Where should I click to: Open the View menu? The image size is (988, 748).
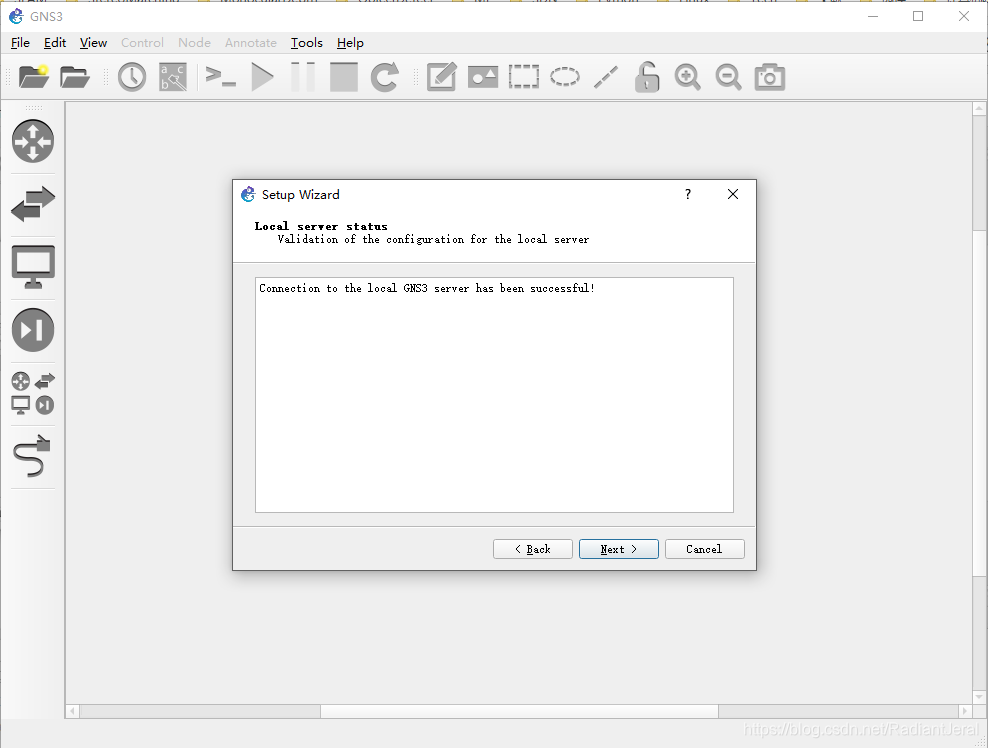point(93,43)
